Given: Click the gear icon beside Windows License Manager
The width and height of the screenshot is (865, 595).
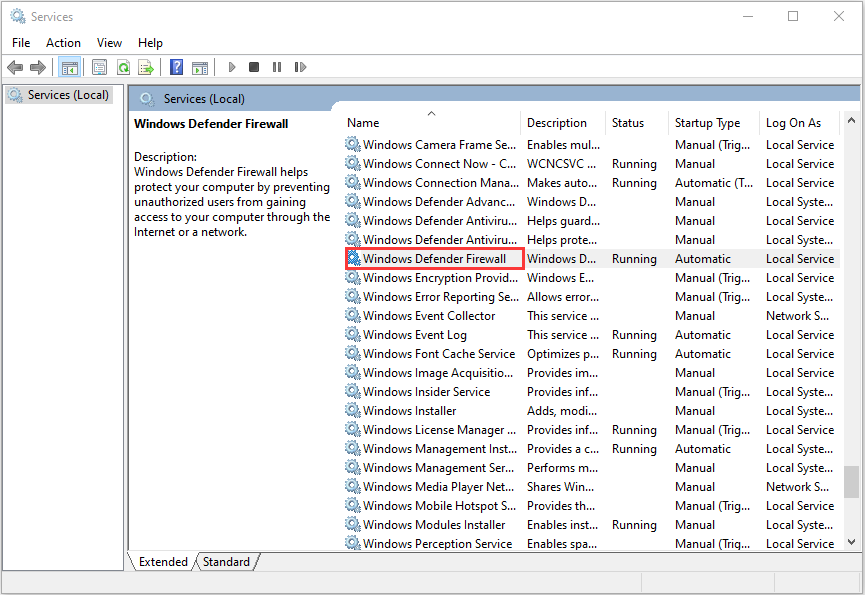Looking at the screenshot, I should coord(353,430).
